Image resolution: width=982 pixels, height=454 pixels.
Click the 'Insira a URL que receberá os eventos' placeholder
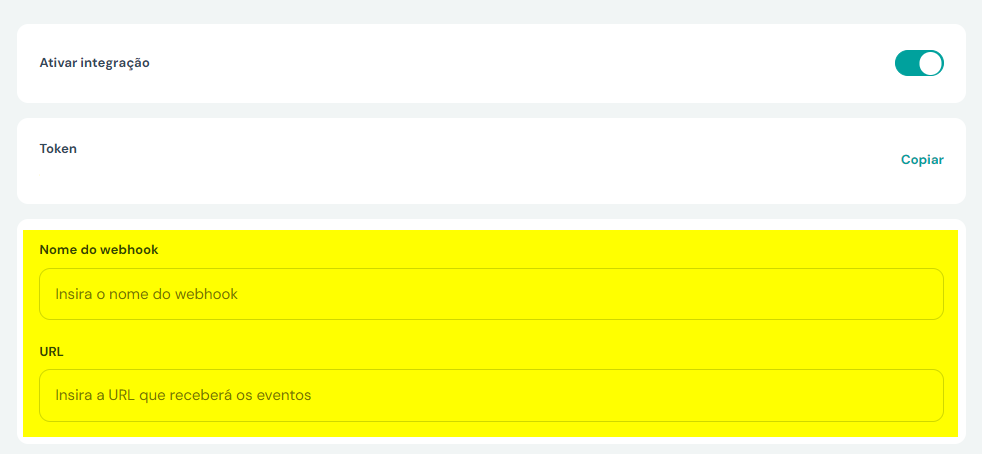[183, 396]
